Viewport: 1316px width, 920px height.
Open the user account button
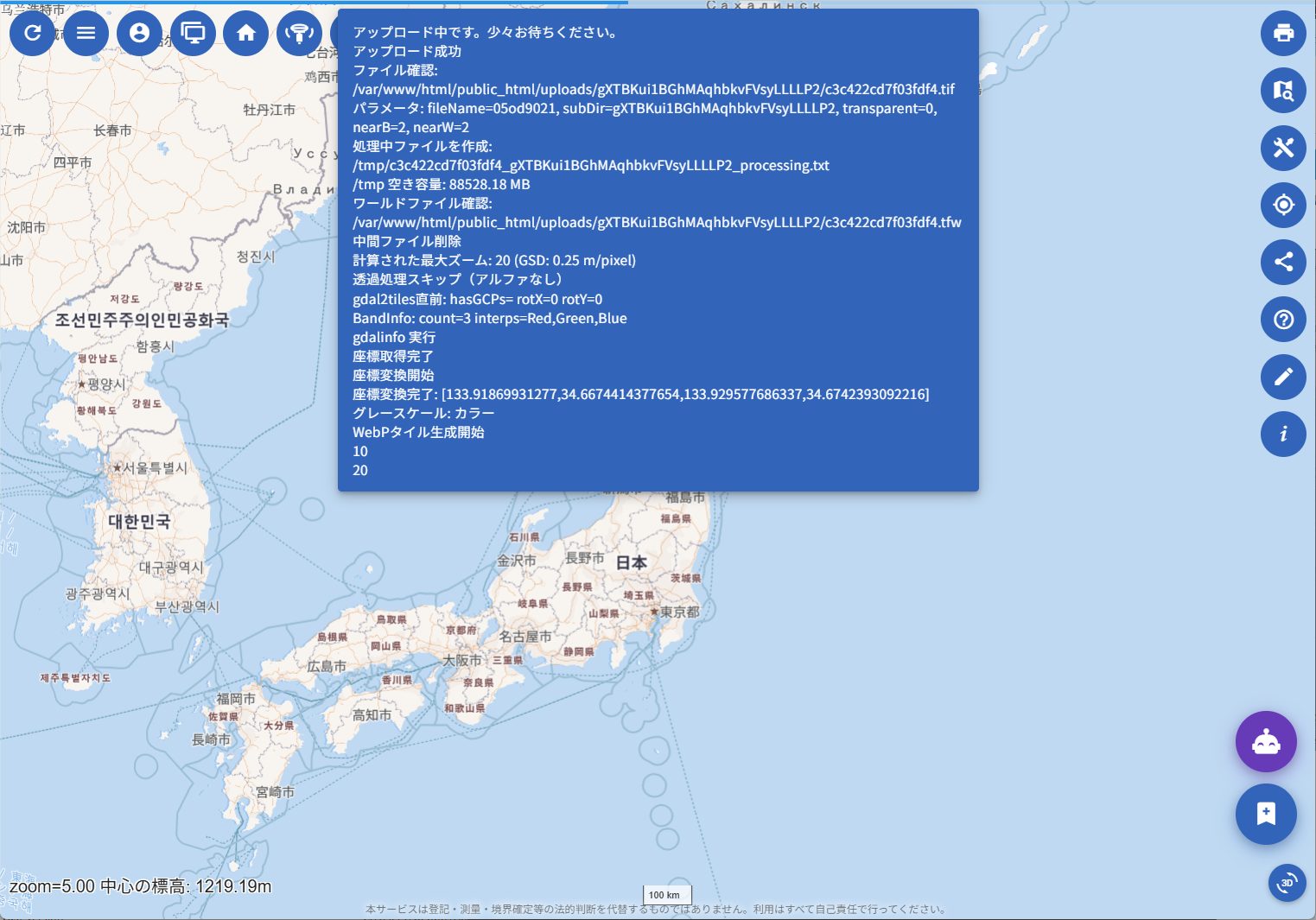[139, 33]
